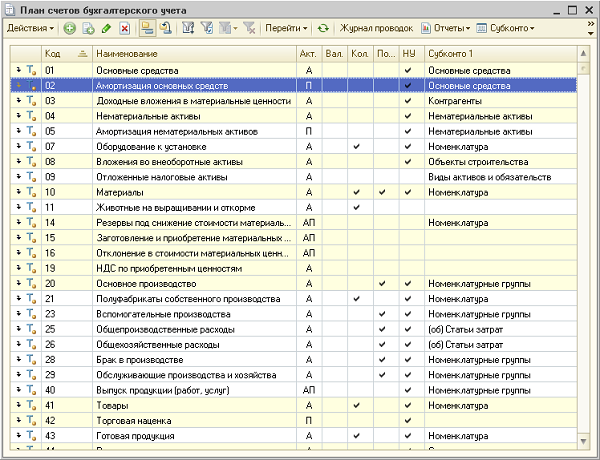Click the Кол. checkmark for Товары row
The width and height of the screenshot is (600, 460).
click(357, 405)
